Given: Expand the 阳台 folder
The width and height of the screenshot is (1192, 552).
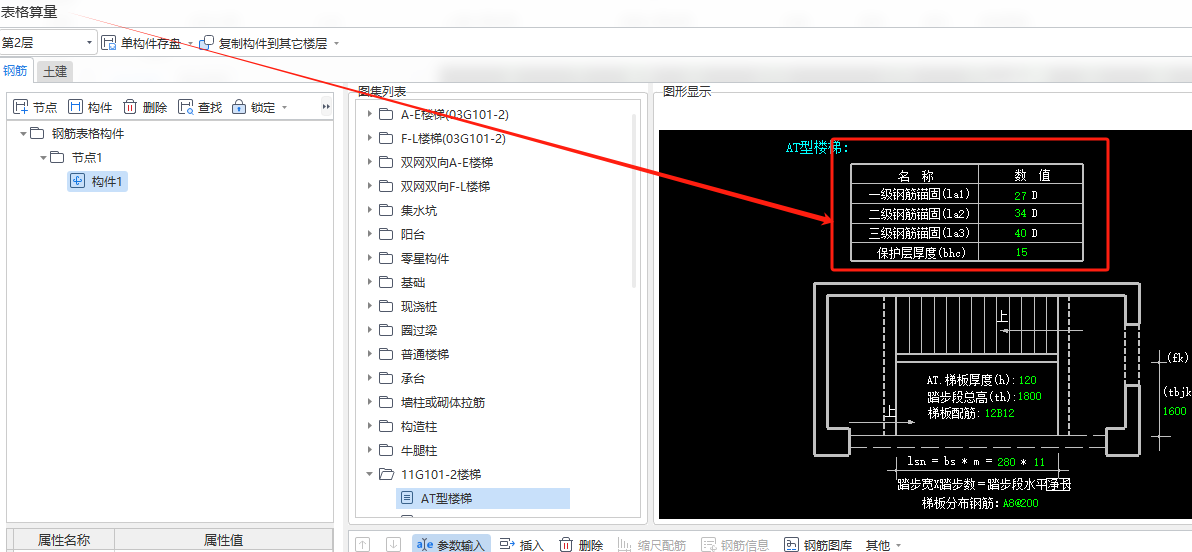Looking at the screenshot, I should point(369,234).
